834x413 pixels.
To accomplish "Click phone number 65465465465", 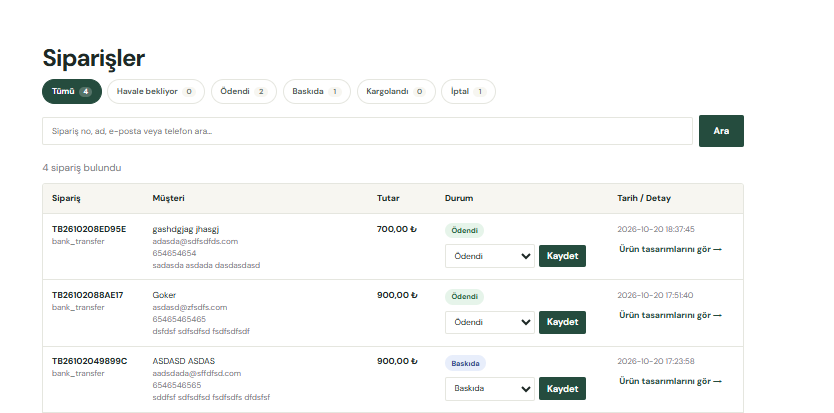I will click(179, 319).
